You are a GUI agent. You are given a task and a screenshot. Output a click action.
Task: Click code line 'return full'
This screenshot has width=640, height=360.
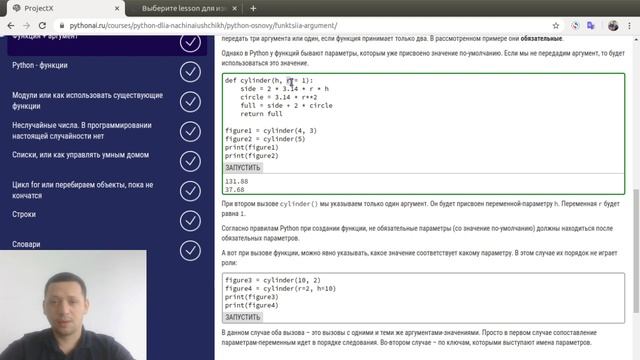pyautogui.click(x=261, y=114)
